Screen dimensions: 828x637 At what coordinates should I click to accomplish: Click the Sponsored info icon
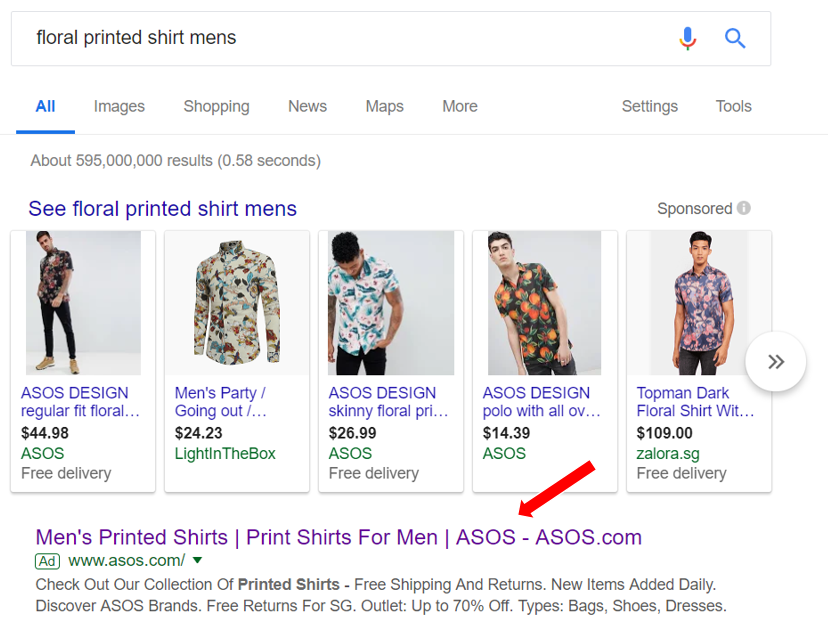[x=744, y=208]
